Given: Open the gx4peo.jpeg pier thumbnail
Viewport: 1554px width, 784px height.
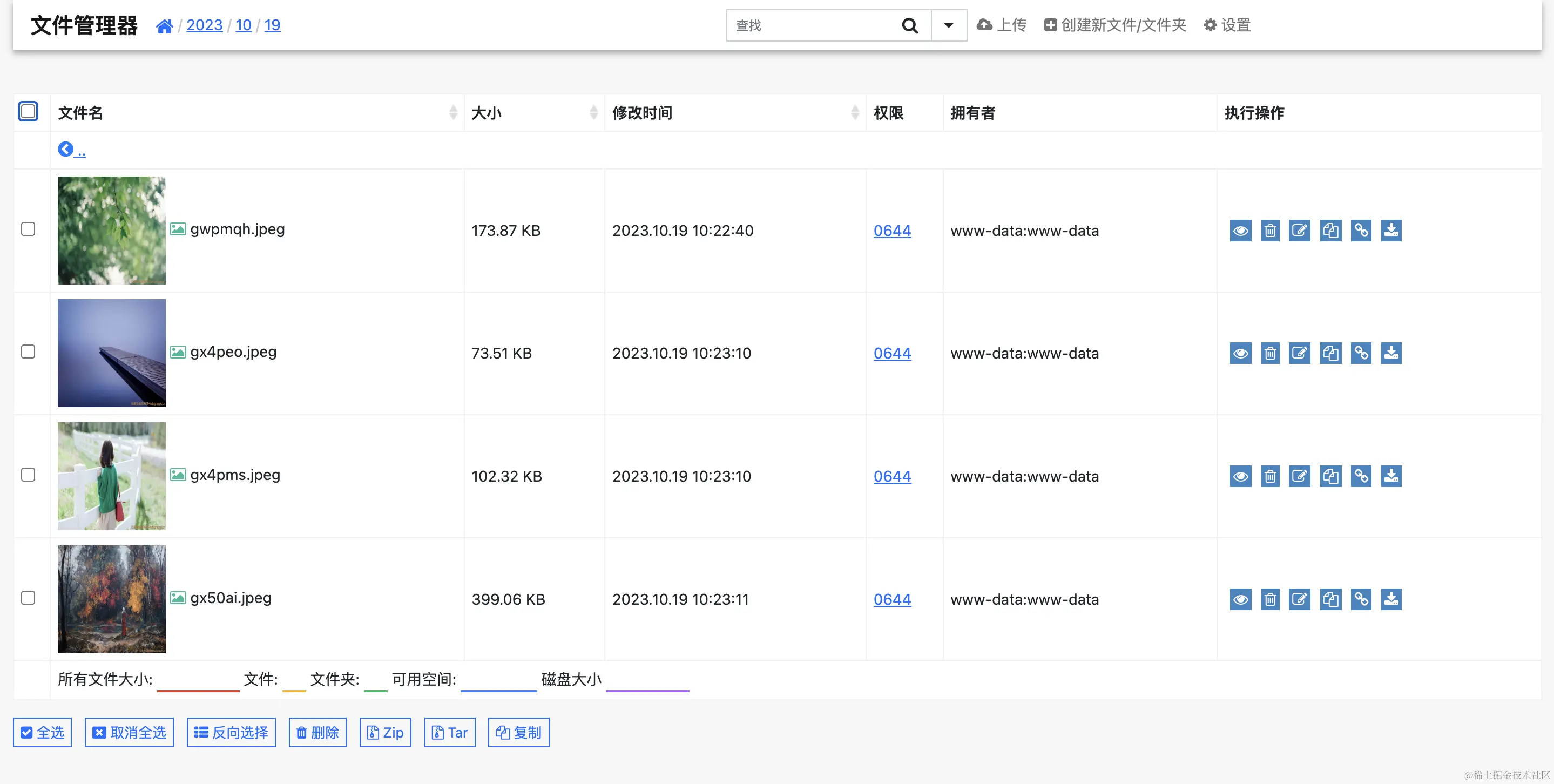Looking at the screenshot, I should tap(111, 353).
